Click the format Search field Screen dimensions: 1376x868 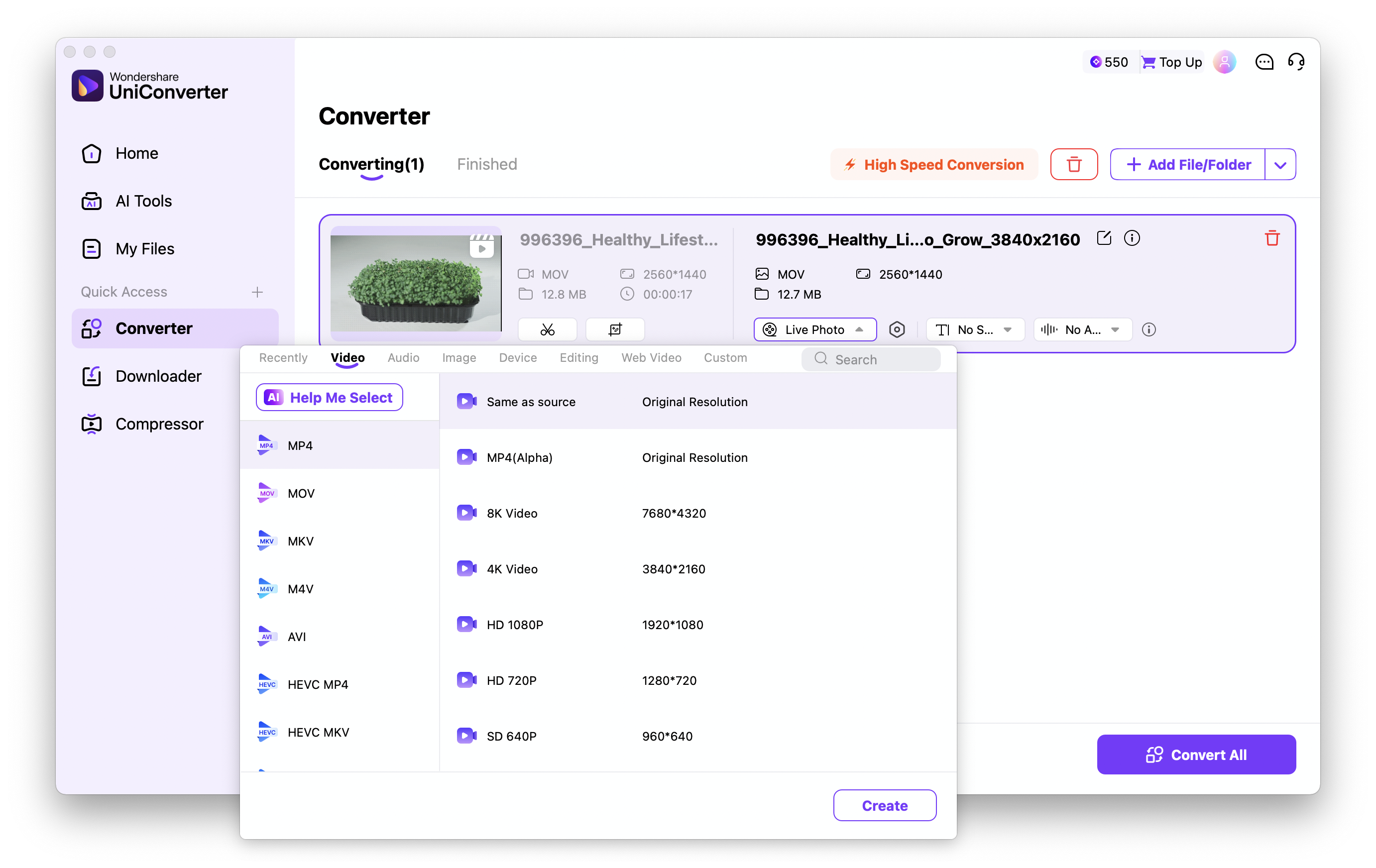[x=871, y=359]
